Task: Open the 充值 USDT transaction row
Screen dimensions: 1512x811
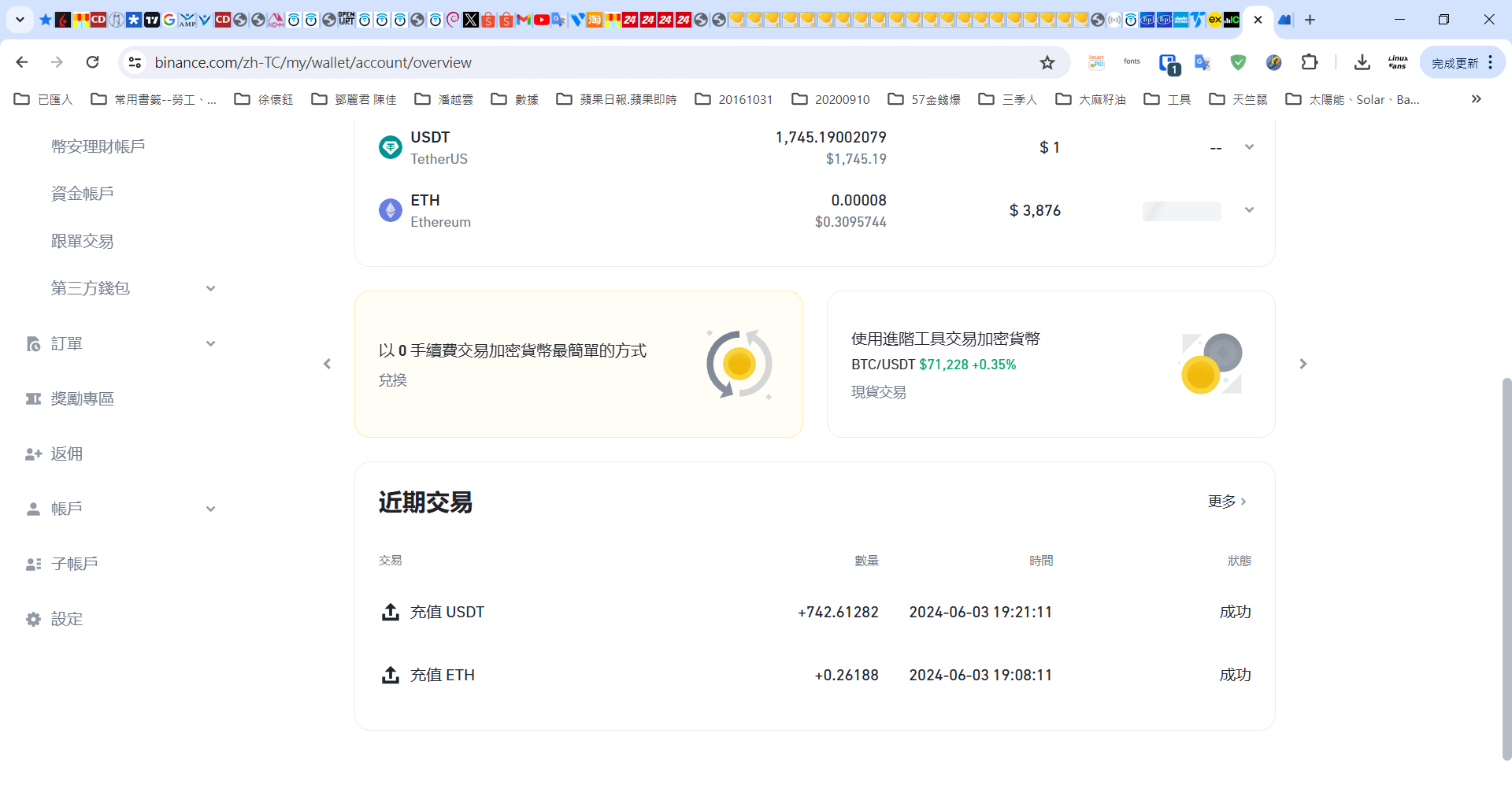Action: (x=815, y=612)
